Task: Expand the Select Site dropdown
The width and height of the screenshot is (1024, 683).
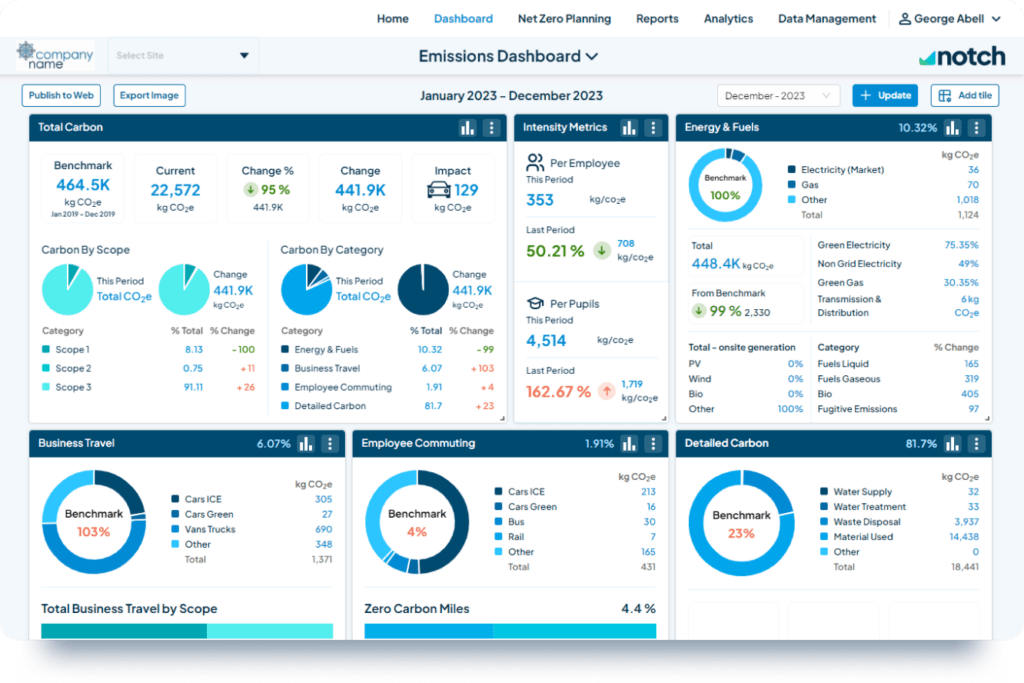Action: [183, 56]
